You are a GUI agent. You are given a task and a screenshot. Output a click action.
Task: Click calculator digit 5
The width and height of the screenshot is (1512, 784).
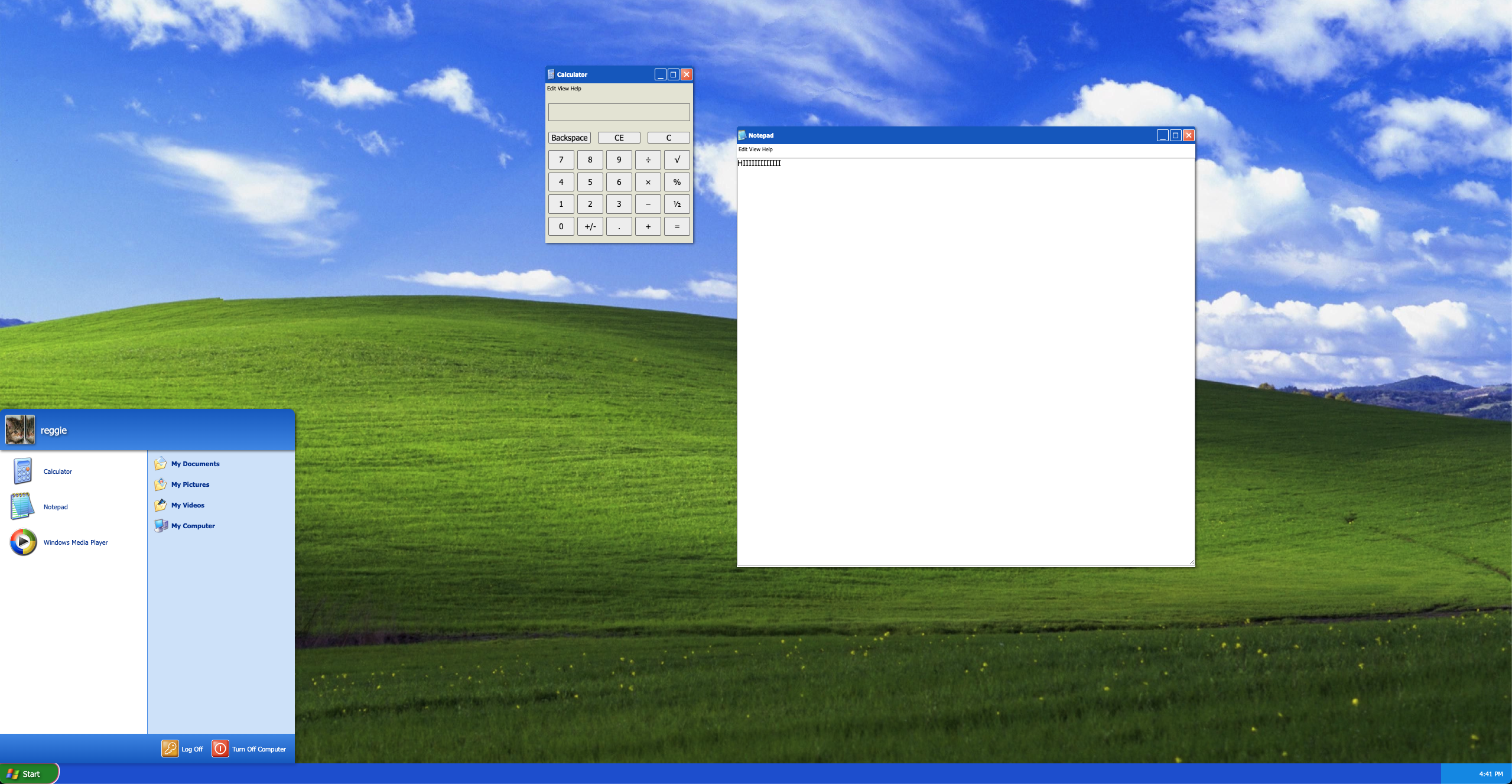pyautogui.click(x=590, y=182)
